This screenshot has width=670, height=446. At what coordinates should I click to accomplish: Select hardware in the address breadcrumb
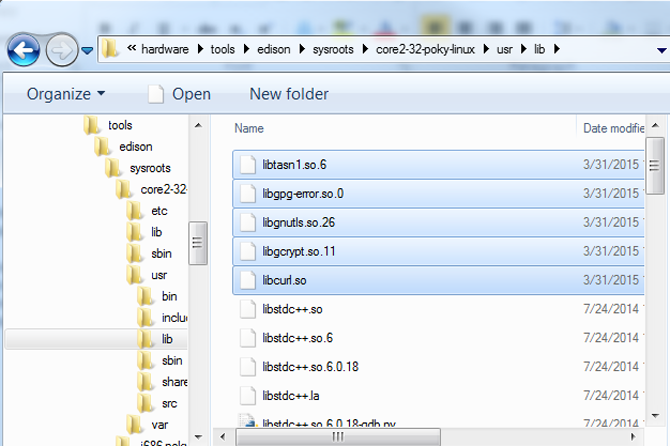tap(165, 49)
